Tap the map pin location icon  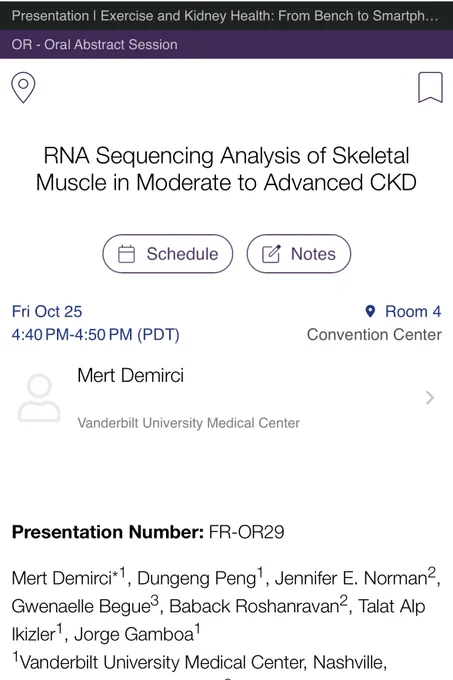pos(23,88)
